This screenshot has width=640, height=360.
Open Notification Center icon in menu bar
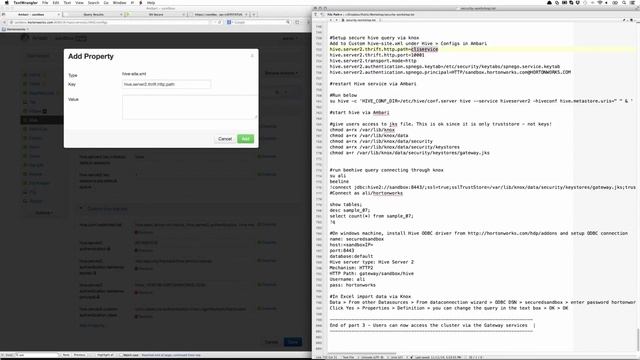tap(634, 2)
